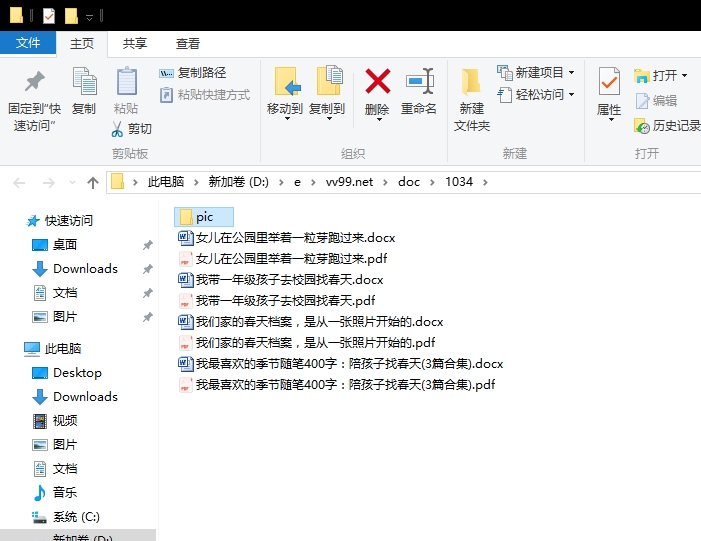Click the History (历史记录) icon
Viewport: 701px width, 541px height.
coord(642,127)
